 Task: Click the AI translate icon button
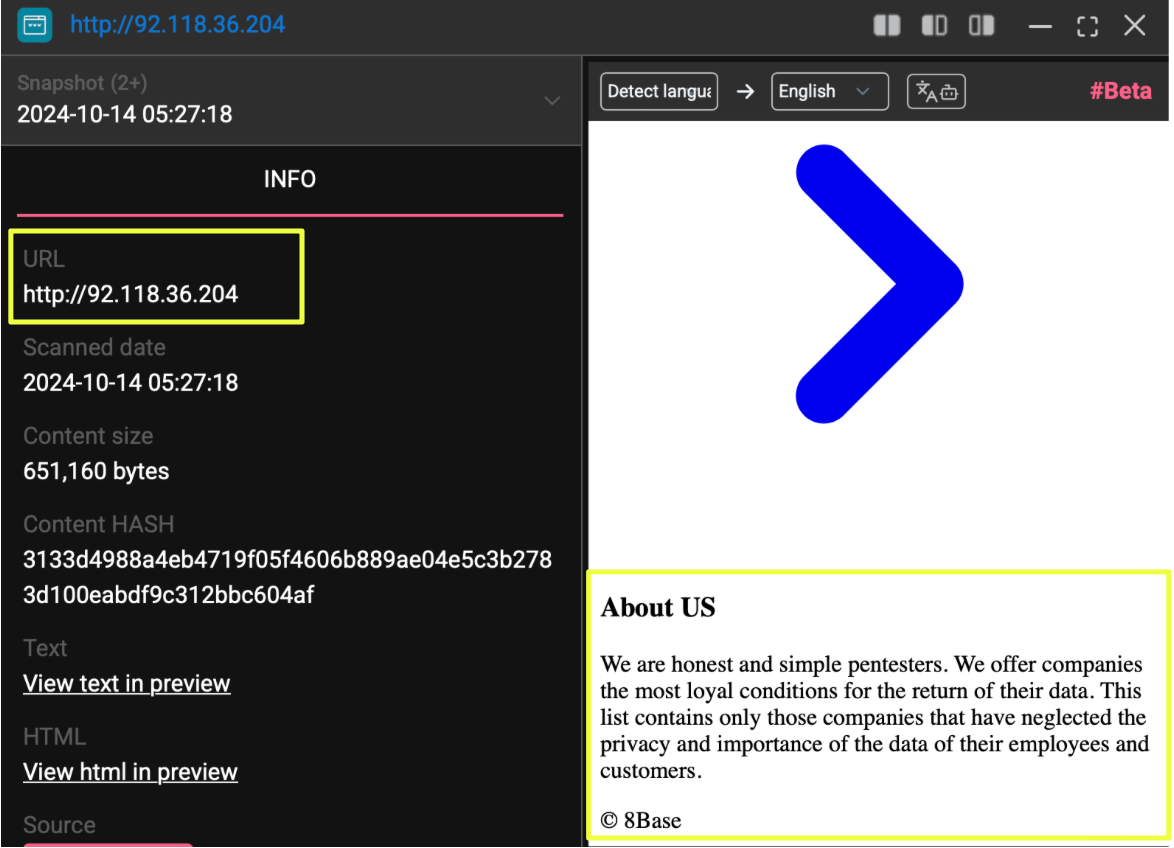(x=935, y=92)
